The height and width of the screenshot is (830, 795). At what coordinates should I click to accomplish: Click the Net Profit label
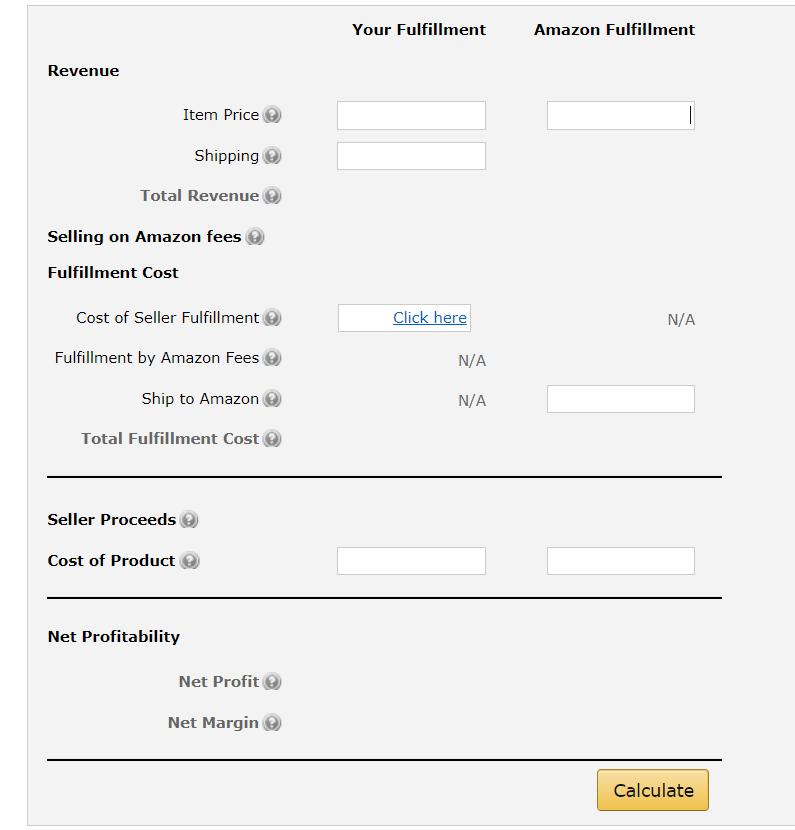click(219, 682)
